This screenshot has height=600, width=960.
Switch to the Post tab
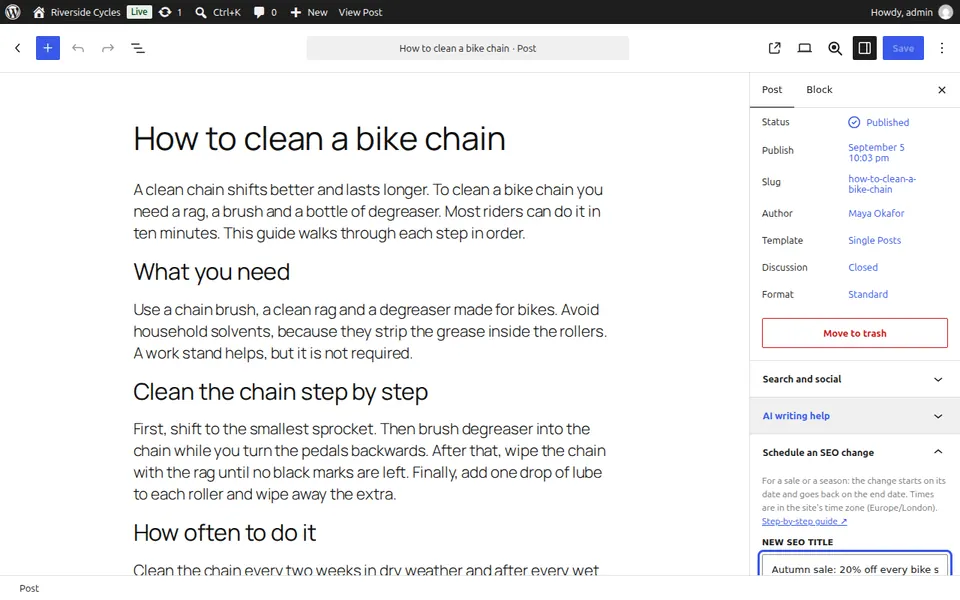(x=771, y=89)
